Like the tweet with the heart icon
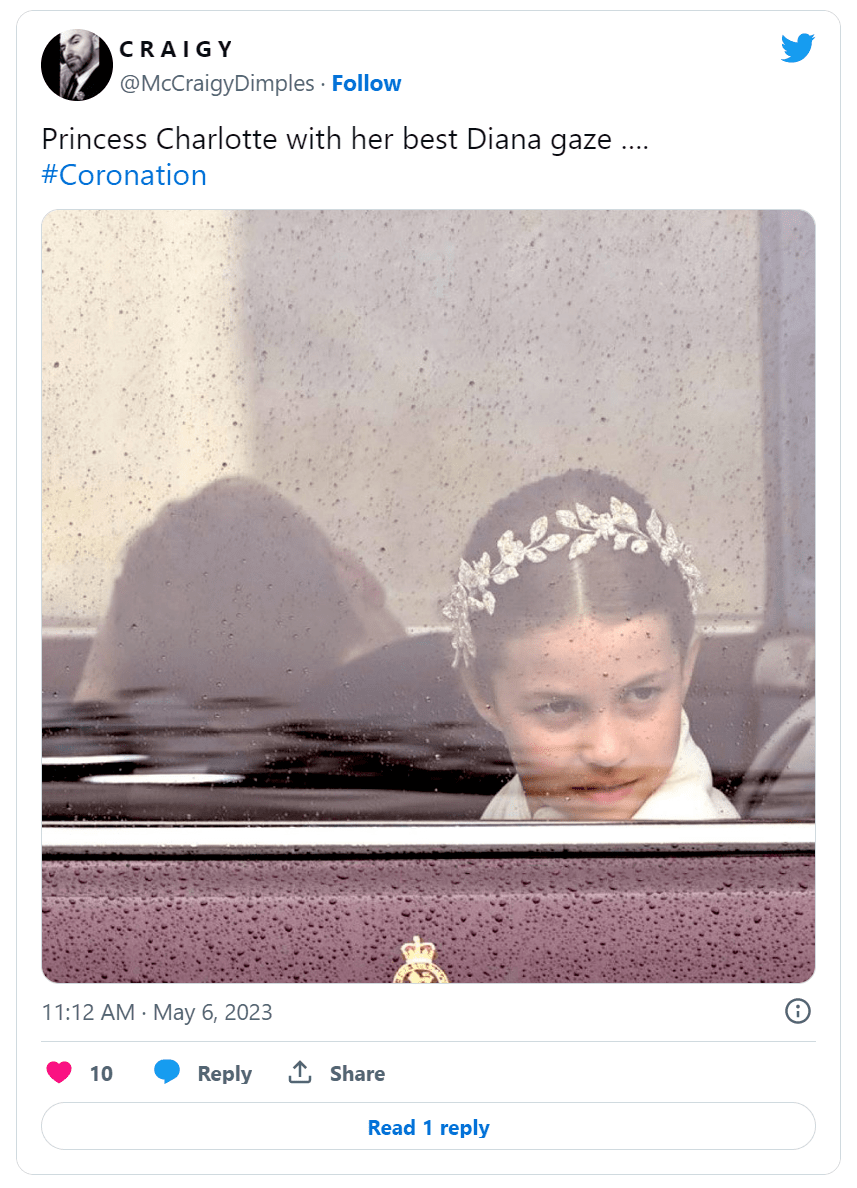 pyautogui.click(x=59, y=1072)
